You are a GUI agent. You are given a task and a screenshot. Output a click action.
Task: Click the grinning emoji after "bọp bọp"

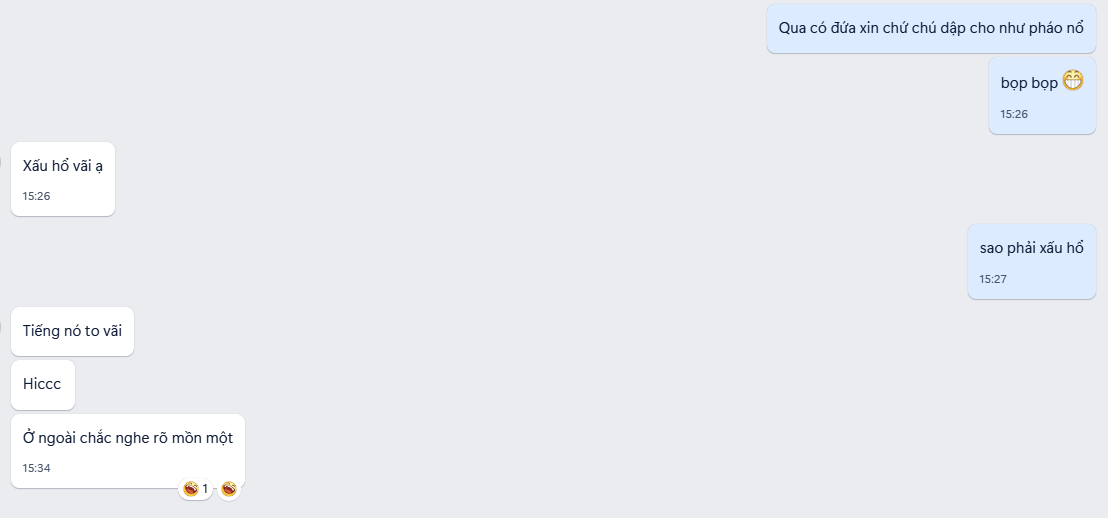click(x=1073, y=81)
